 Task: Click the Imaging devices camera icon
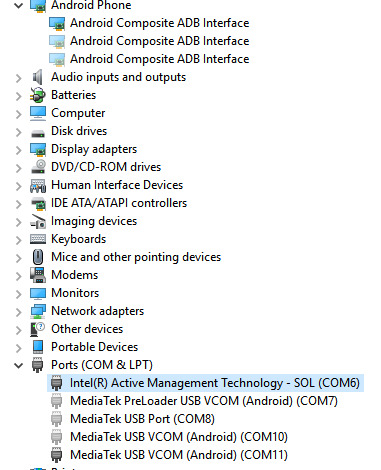[x=38, y=221]
